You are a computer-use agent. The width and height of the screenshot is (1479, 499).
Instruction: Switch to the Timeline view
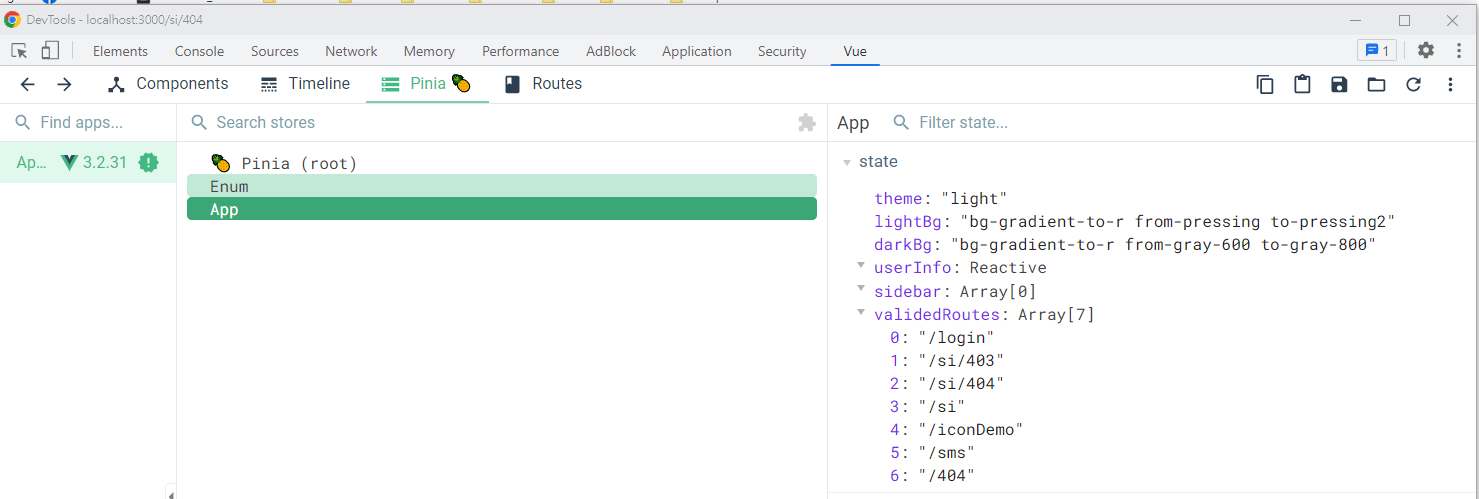coord(305,84)
